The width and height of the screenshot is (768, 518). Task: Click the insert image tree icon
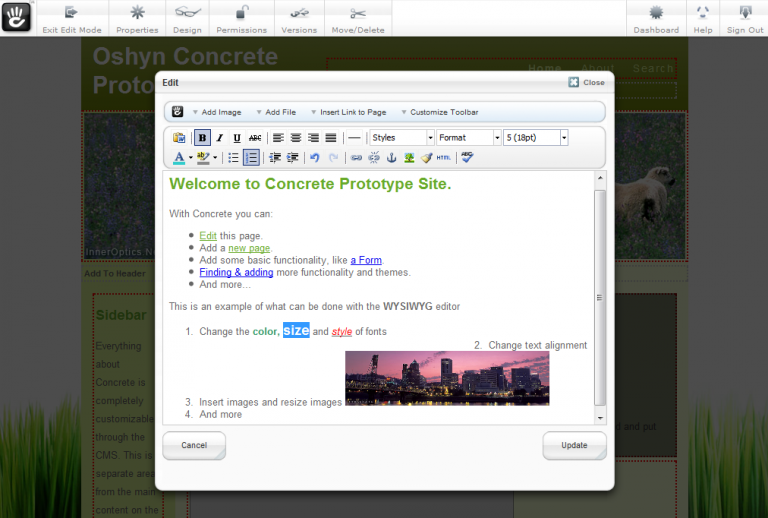(x=409, y=158)
